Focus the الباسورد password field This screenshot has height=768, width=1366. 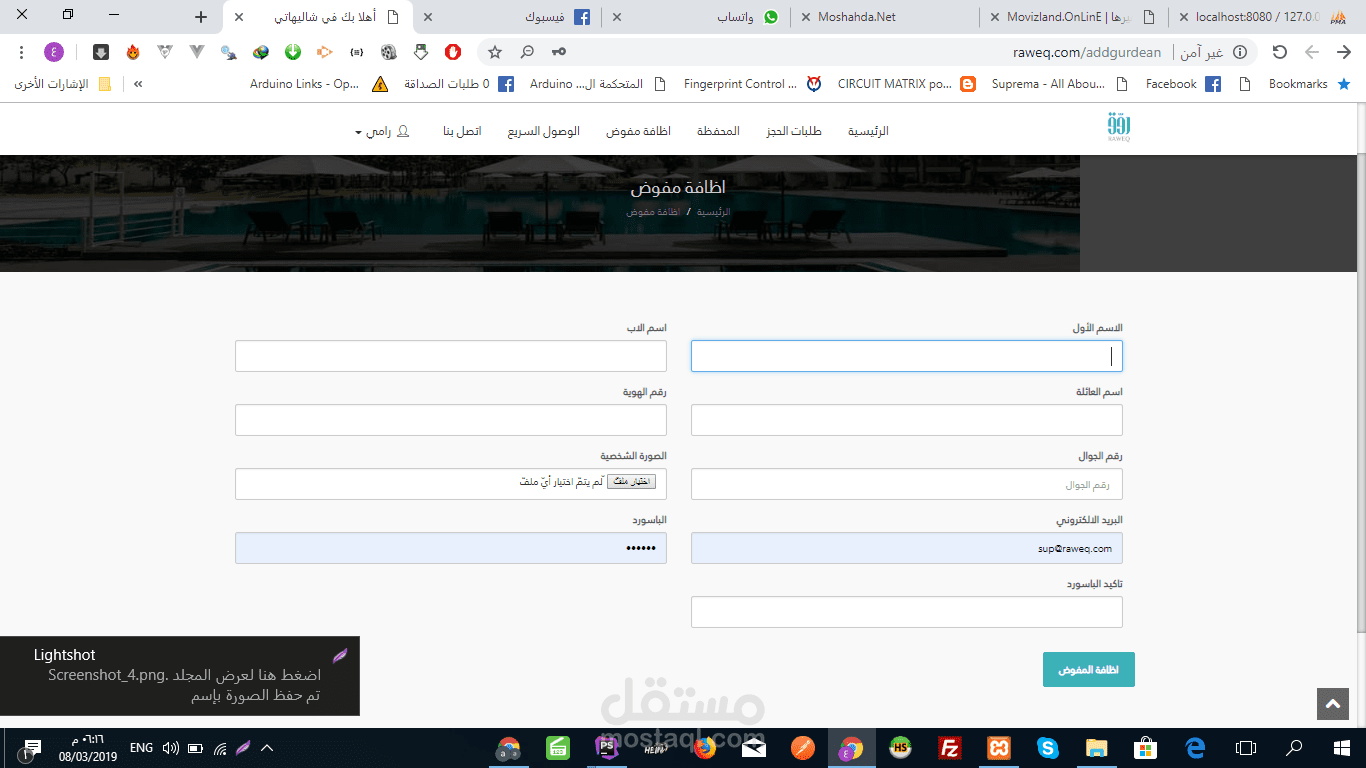coord(451,548)
